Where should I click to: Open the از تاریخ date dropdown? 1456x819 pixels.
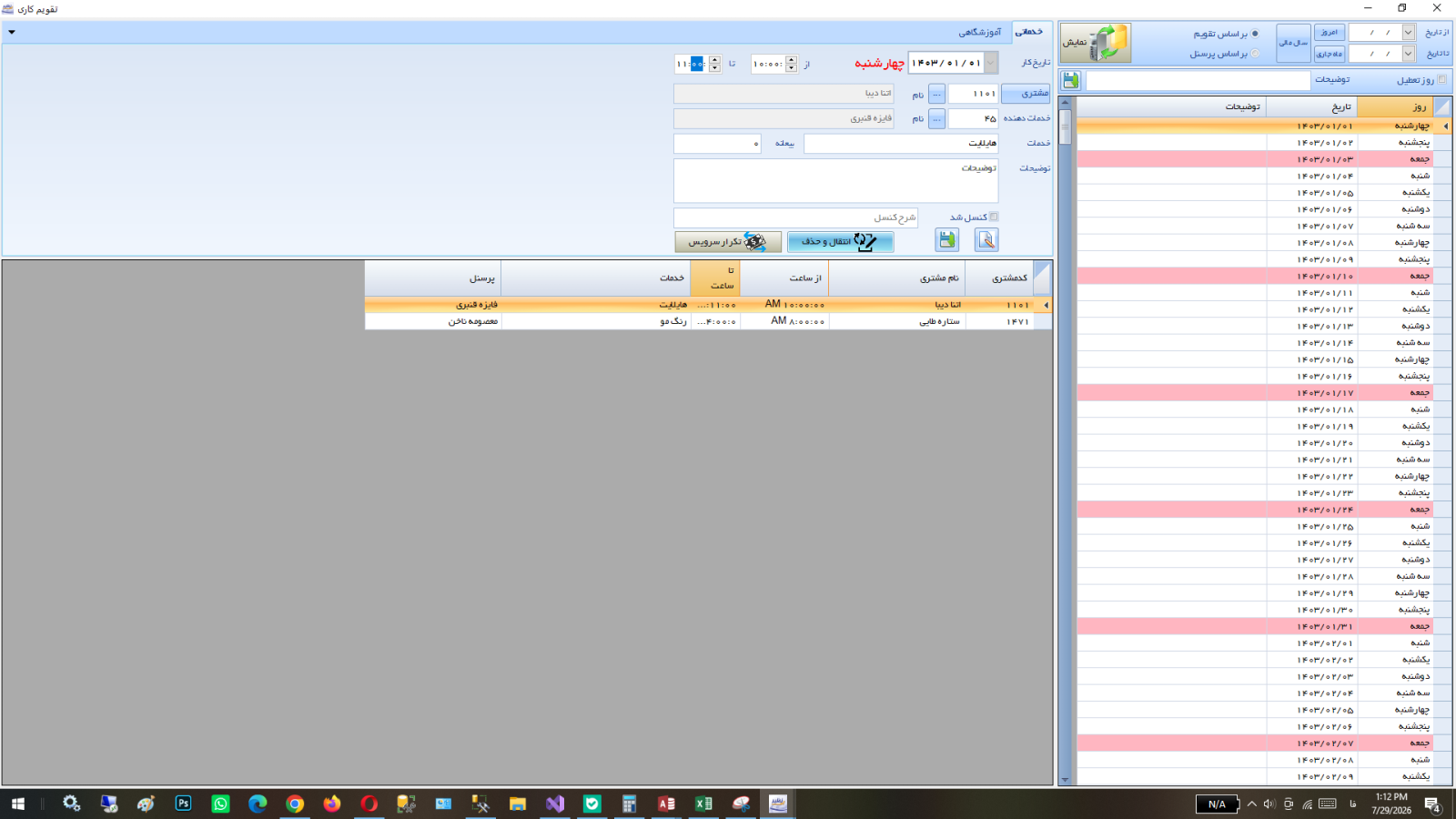point(1409,33)
